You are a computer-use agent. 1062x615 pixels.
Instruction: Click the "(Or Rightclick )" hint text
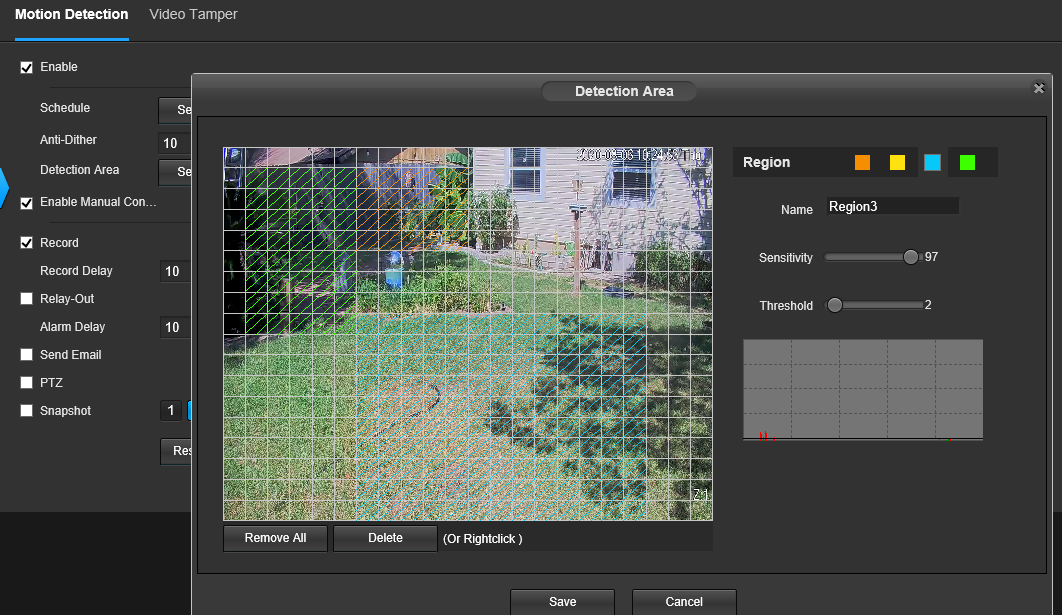[x=483, y=539]
